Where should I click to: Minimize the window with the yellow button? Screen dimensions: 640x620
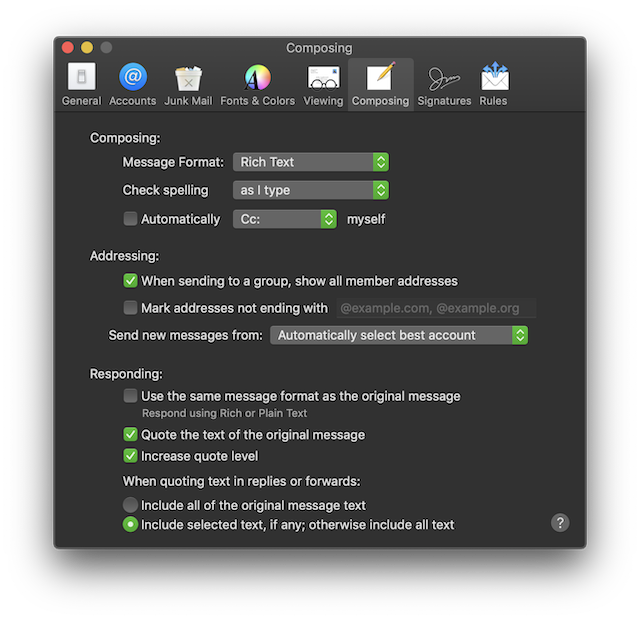pyautogui.click(x=87, y=47)
